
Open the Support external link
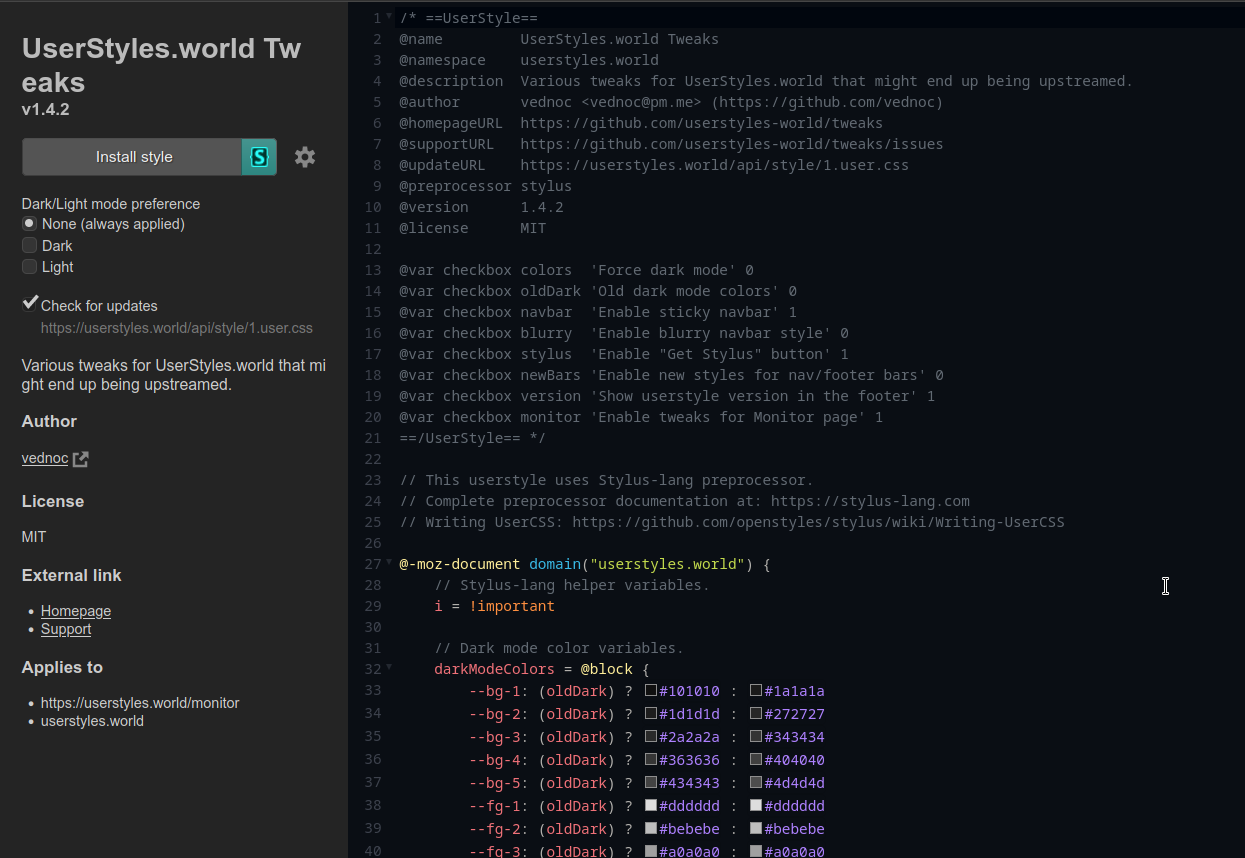66,629
